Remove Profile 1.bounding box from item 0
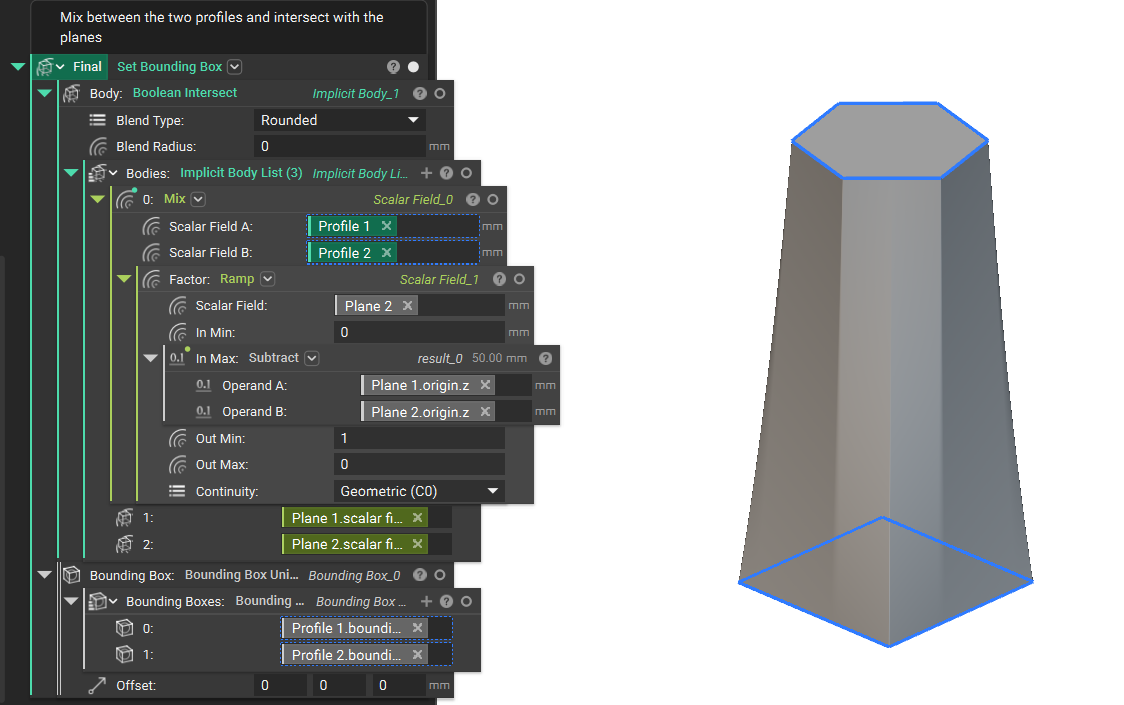The width and height of the screenshot is (1124, 705). [417, 628]
